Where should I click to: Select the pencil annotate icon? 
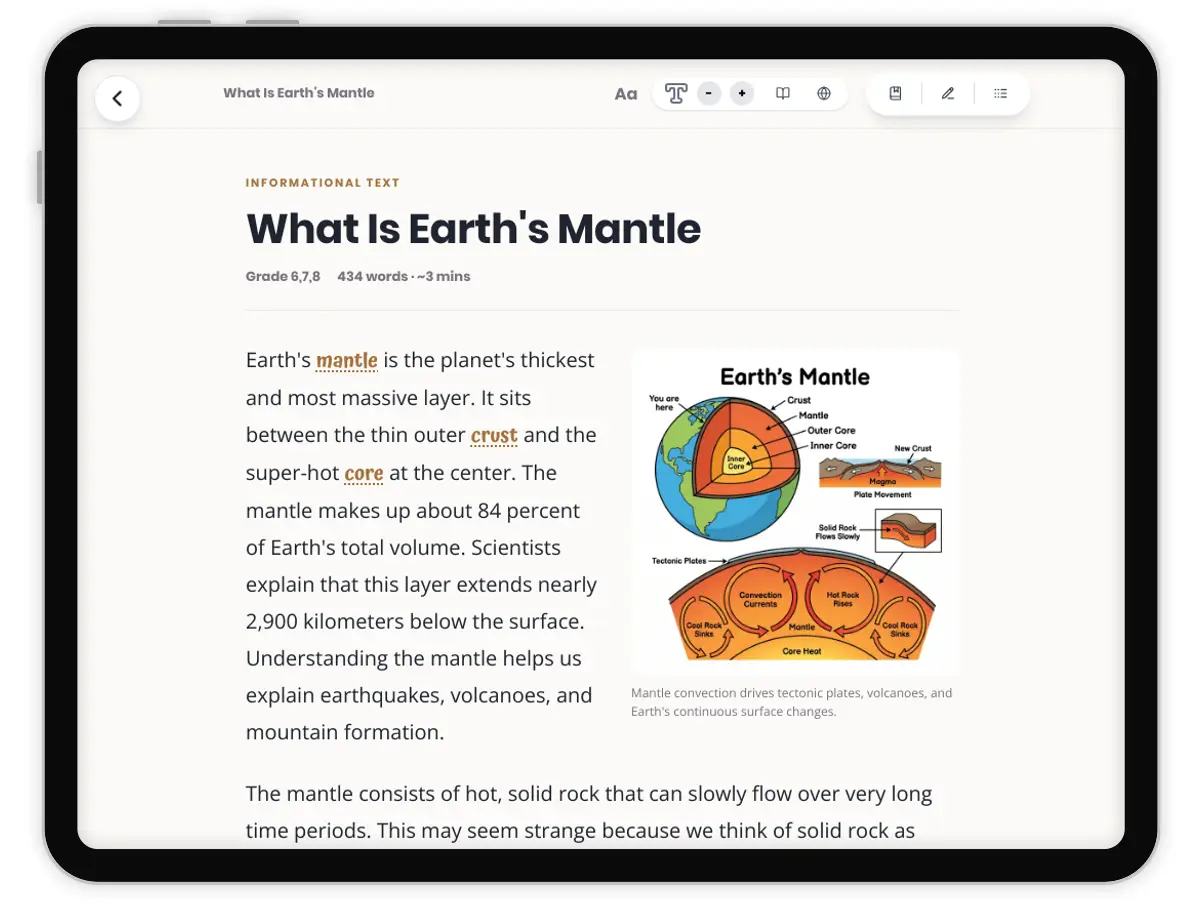(948, 94)
